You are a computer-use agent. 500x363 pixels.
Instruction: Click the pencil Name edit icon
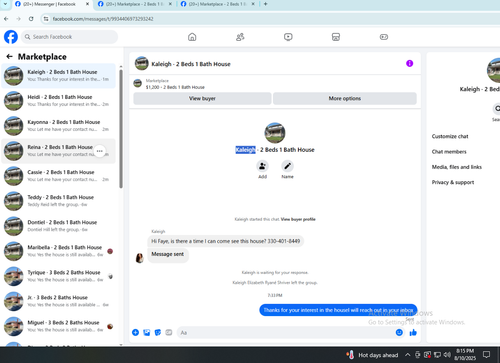pos(287,166)
